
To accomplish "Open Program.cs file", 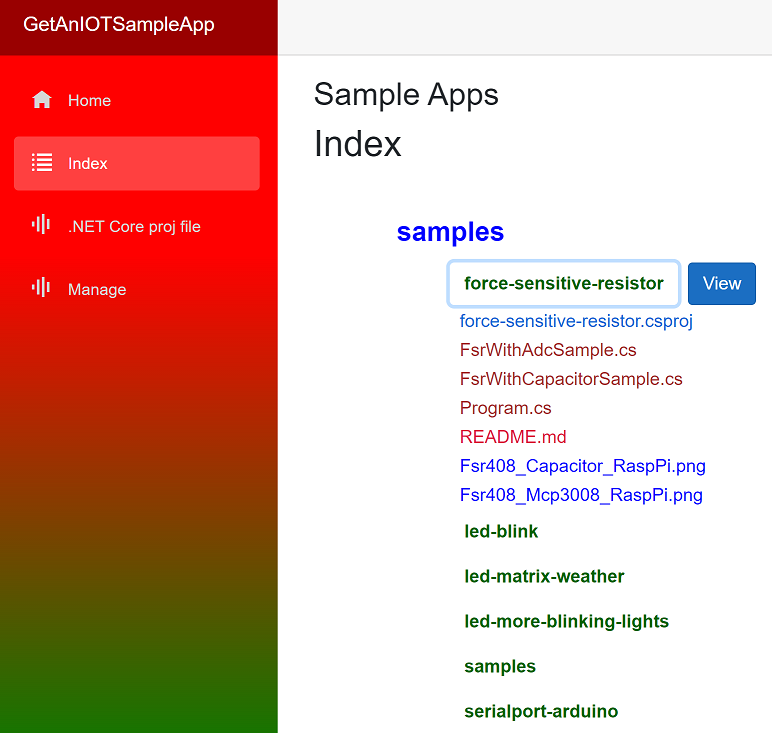I will 506,408.
